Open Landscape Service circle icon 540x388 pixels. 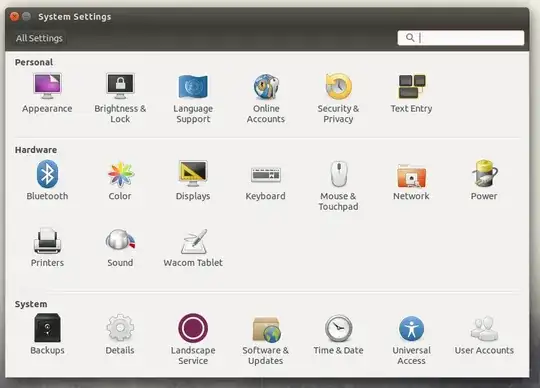point(193,328)
